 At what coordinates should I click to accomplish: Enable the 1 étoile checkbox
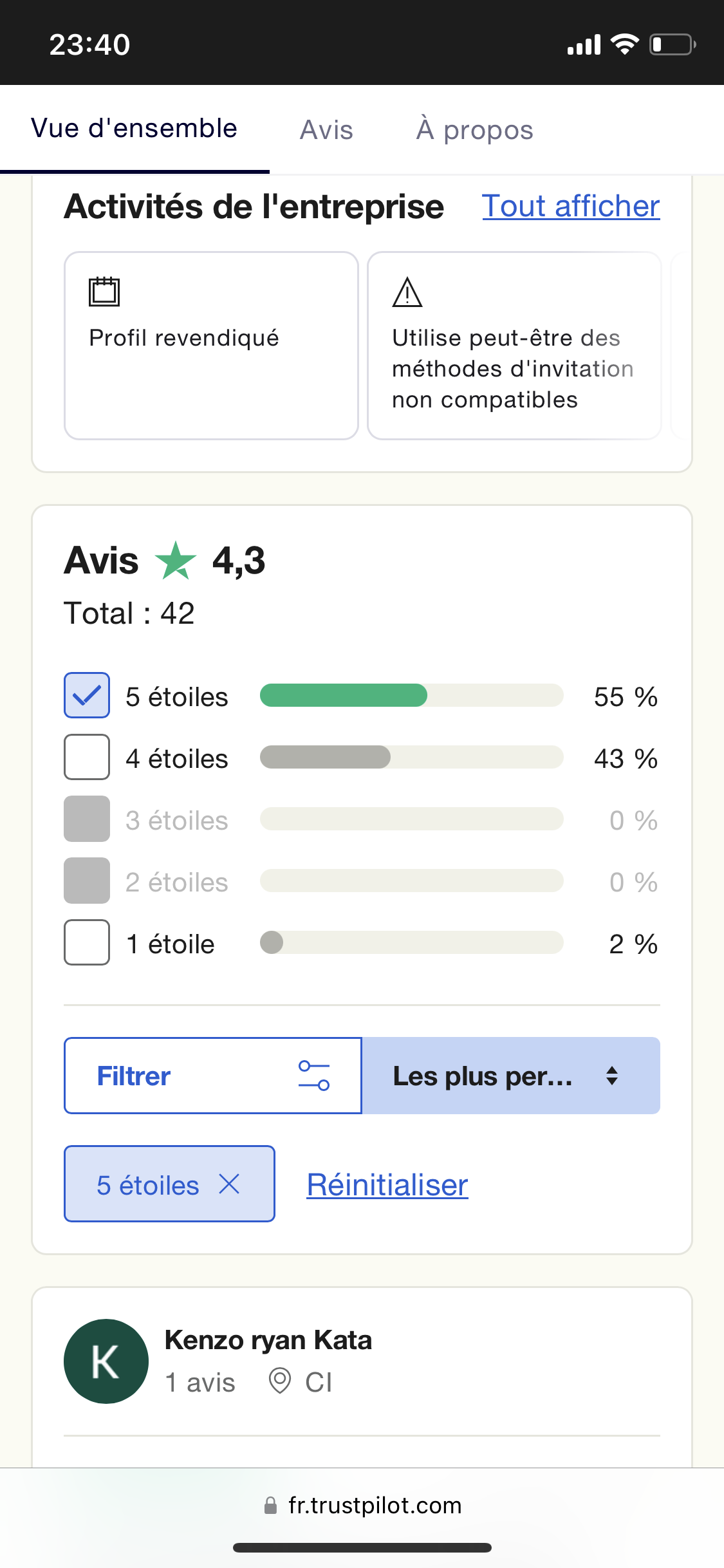[x=87, y=942]
